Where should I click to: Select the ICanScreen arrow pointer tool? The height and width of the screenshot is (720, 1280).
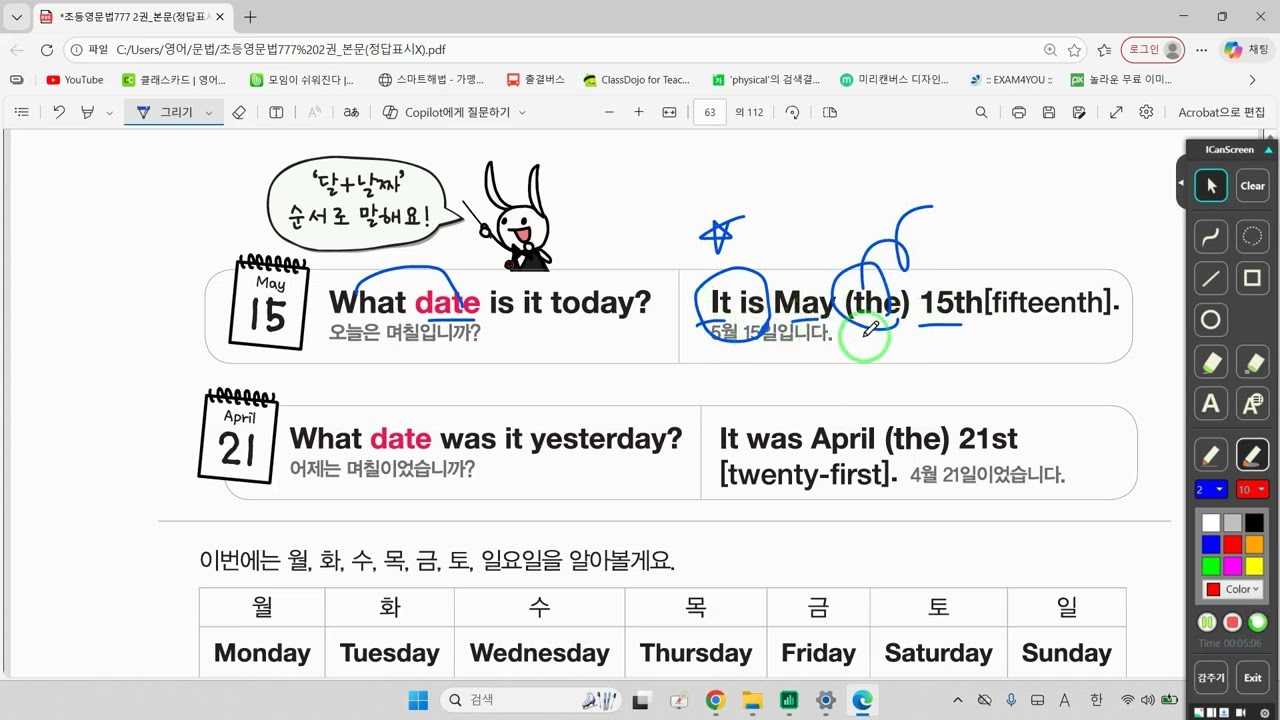(x=1211, y=186)
